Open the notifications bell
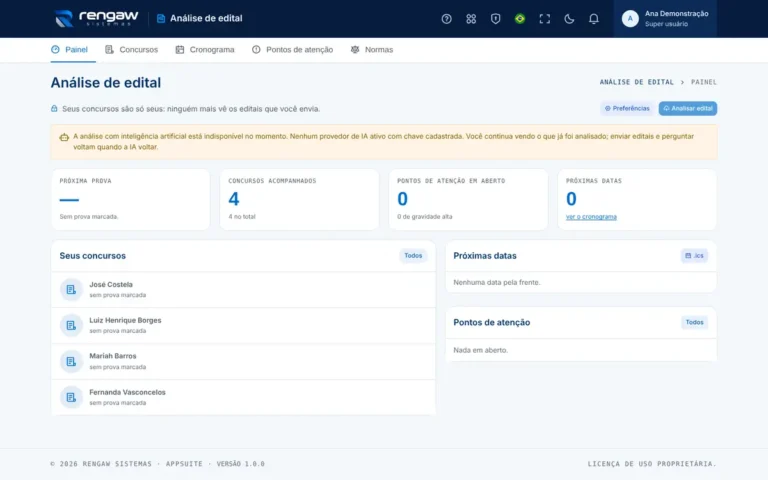The width and height of the screenshot is (768, 480). [593, 19]
